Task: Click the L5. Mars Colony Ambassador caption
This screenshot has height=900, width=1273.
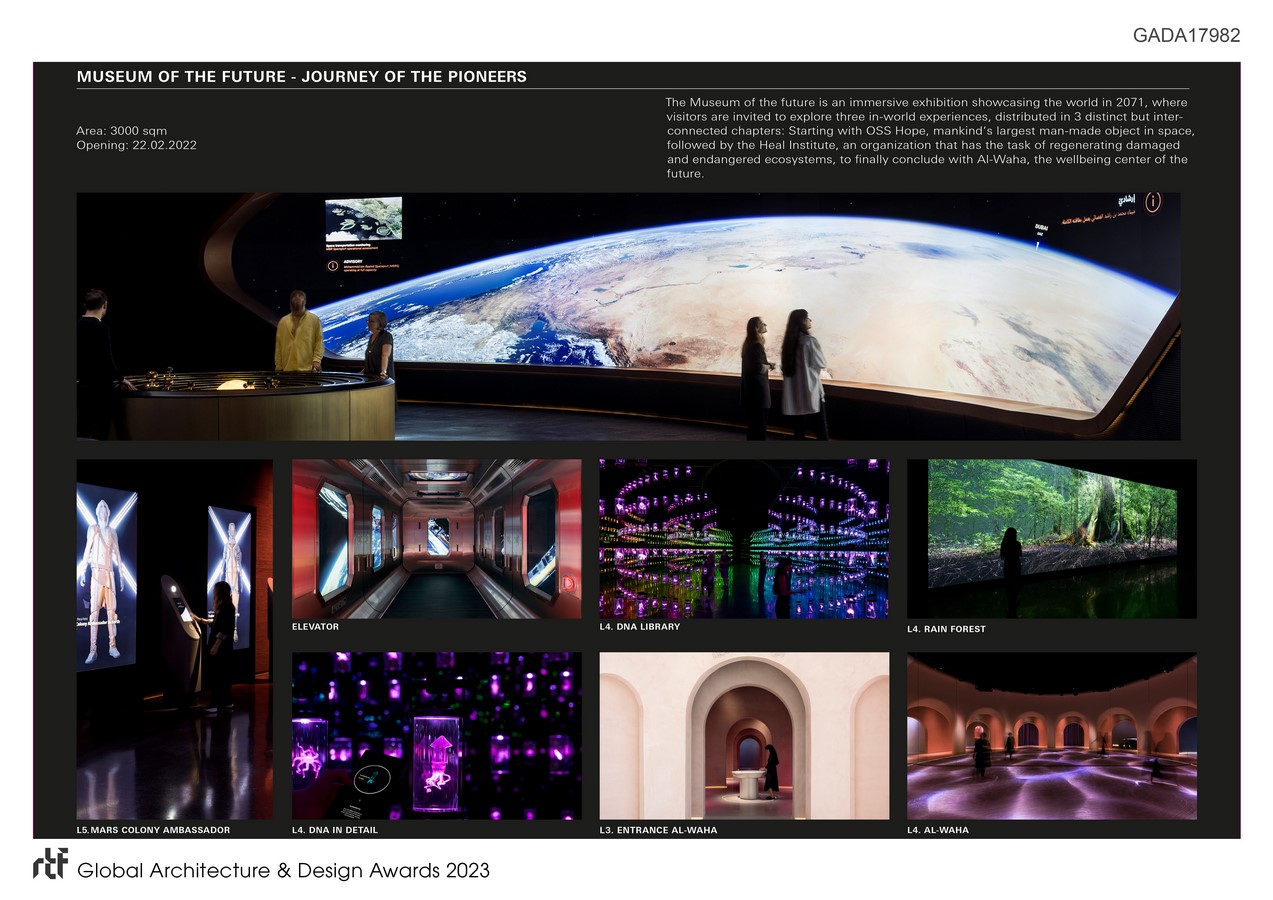Action: click(x=153, y=830)
